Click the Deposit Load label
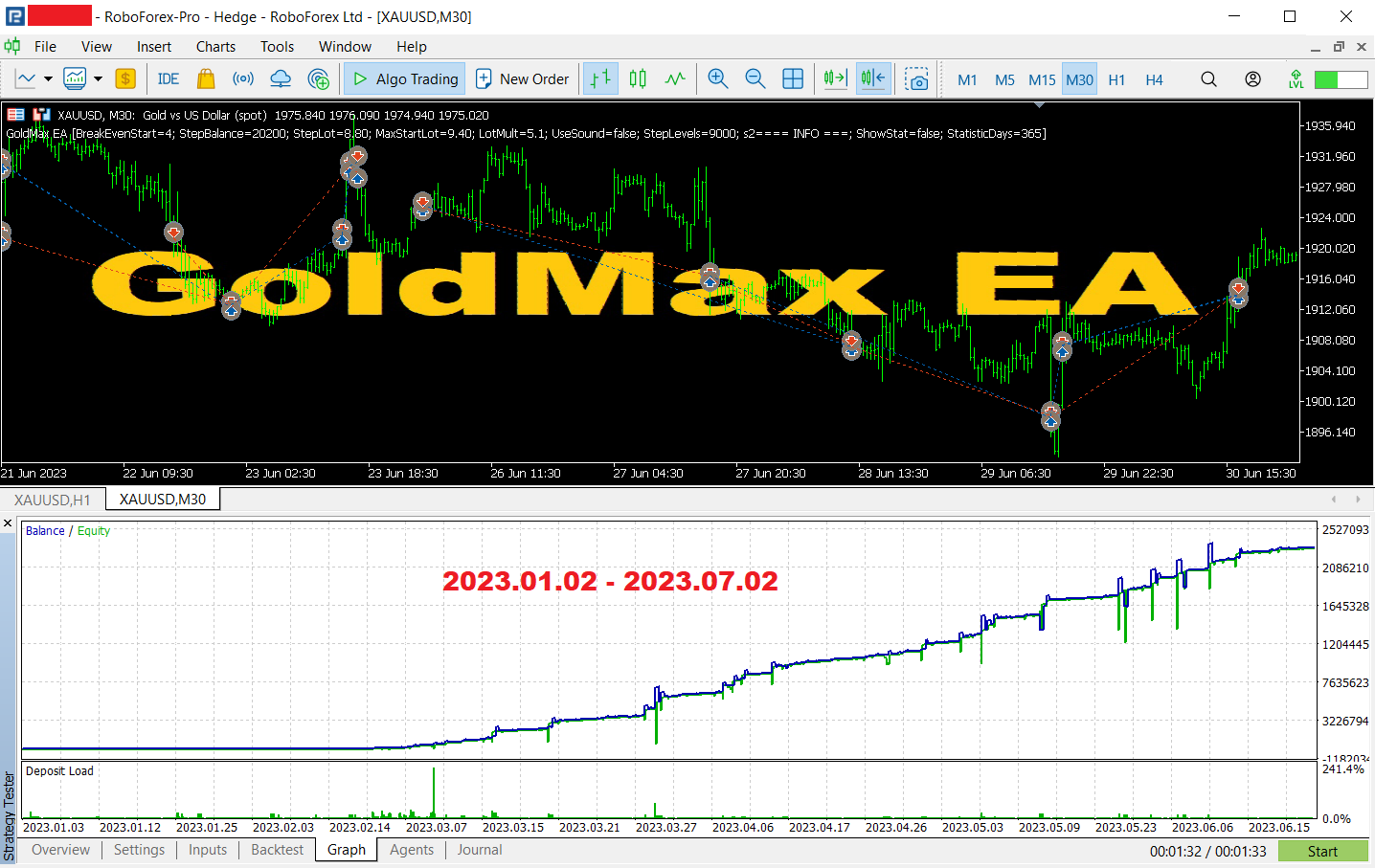This screenshot has height=868, width=1375. [x=59, y=771]
